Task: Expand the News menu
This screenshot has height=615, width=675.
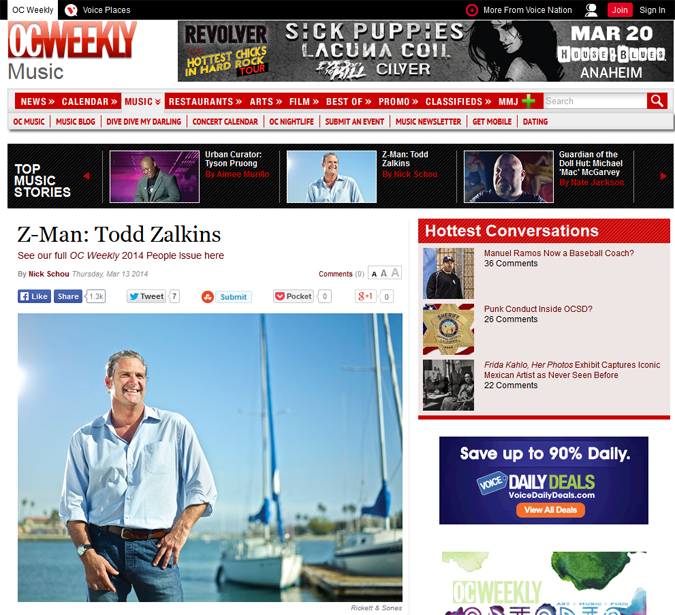Action: point(37,102)
